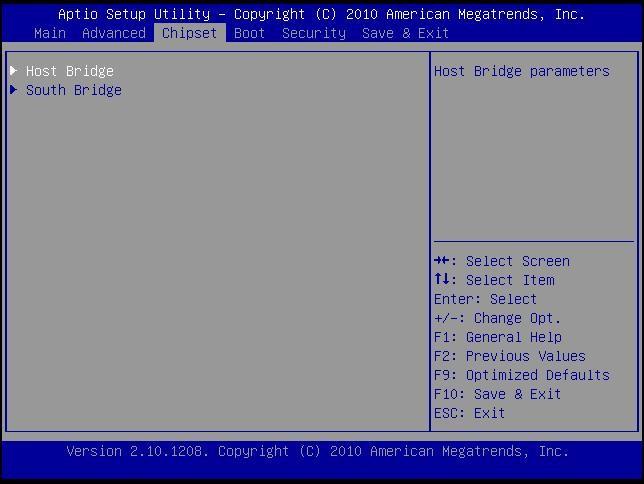Click the left-right arrows icon for Select Screen
Screen dimensions: 644x484
click(x=440, y=261)
